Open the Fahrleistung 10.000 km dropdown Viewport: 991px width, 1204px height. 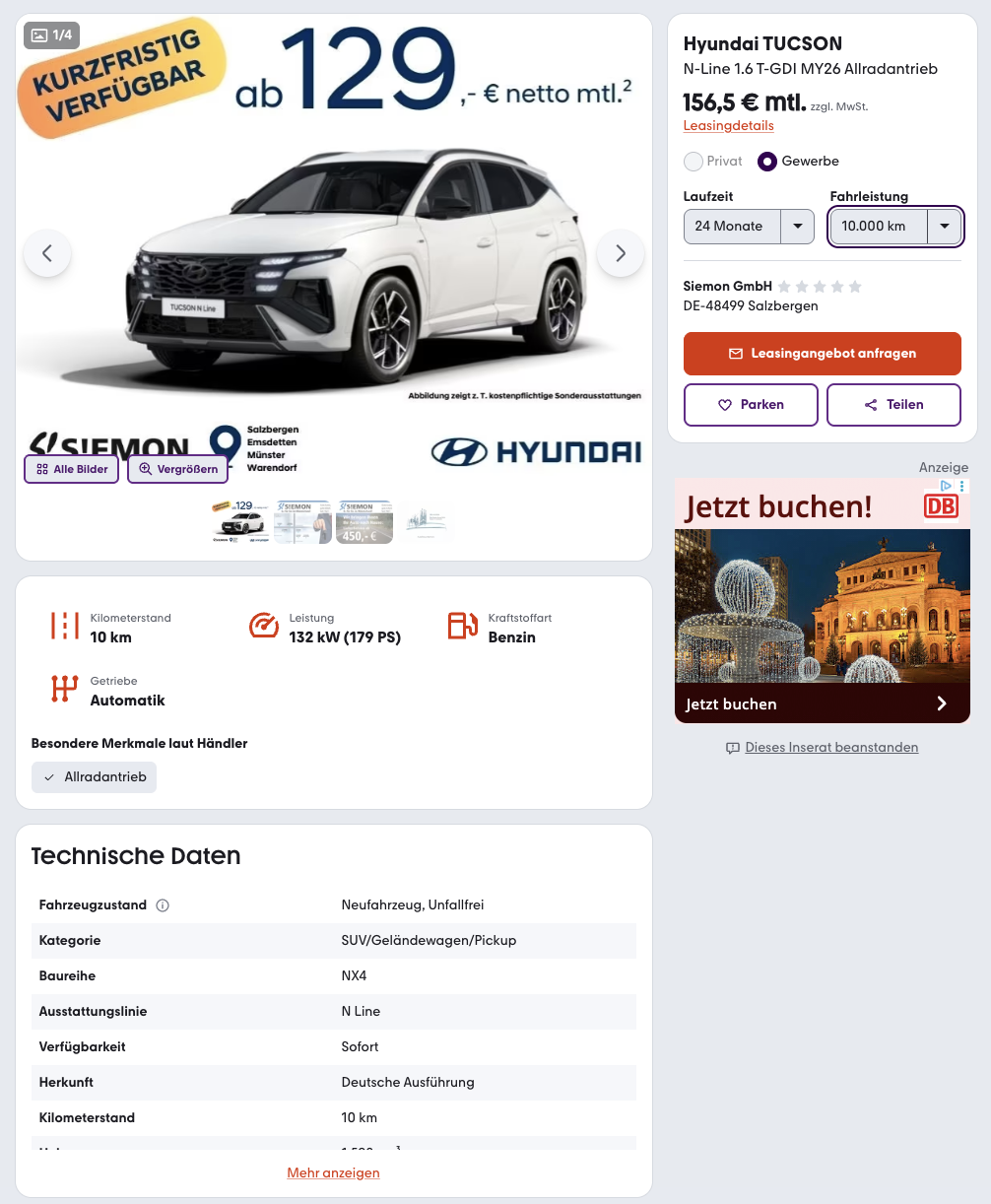pos(895,227)
